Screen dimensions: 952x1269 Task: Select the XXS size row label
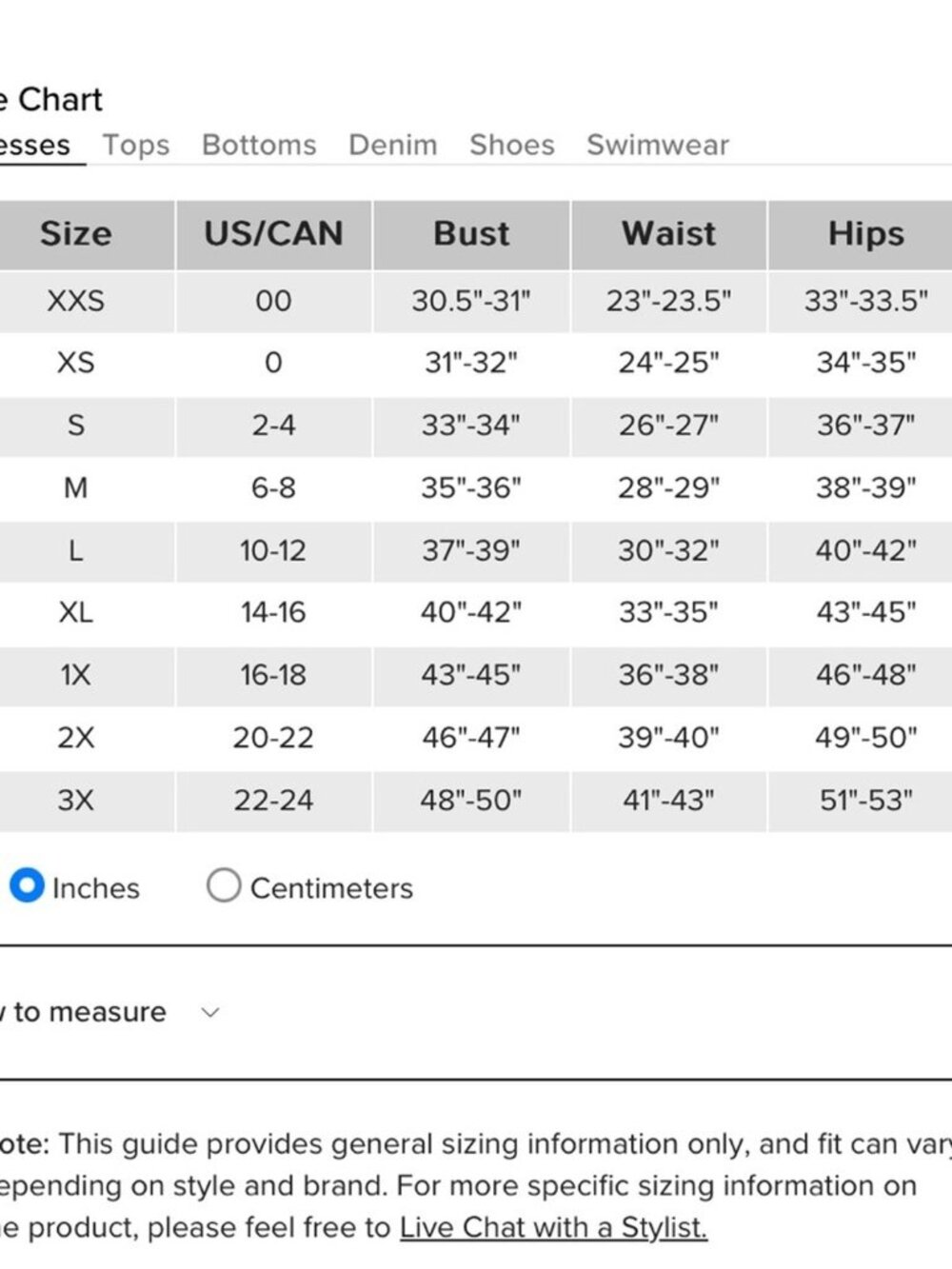(76, 301)
